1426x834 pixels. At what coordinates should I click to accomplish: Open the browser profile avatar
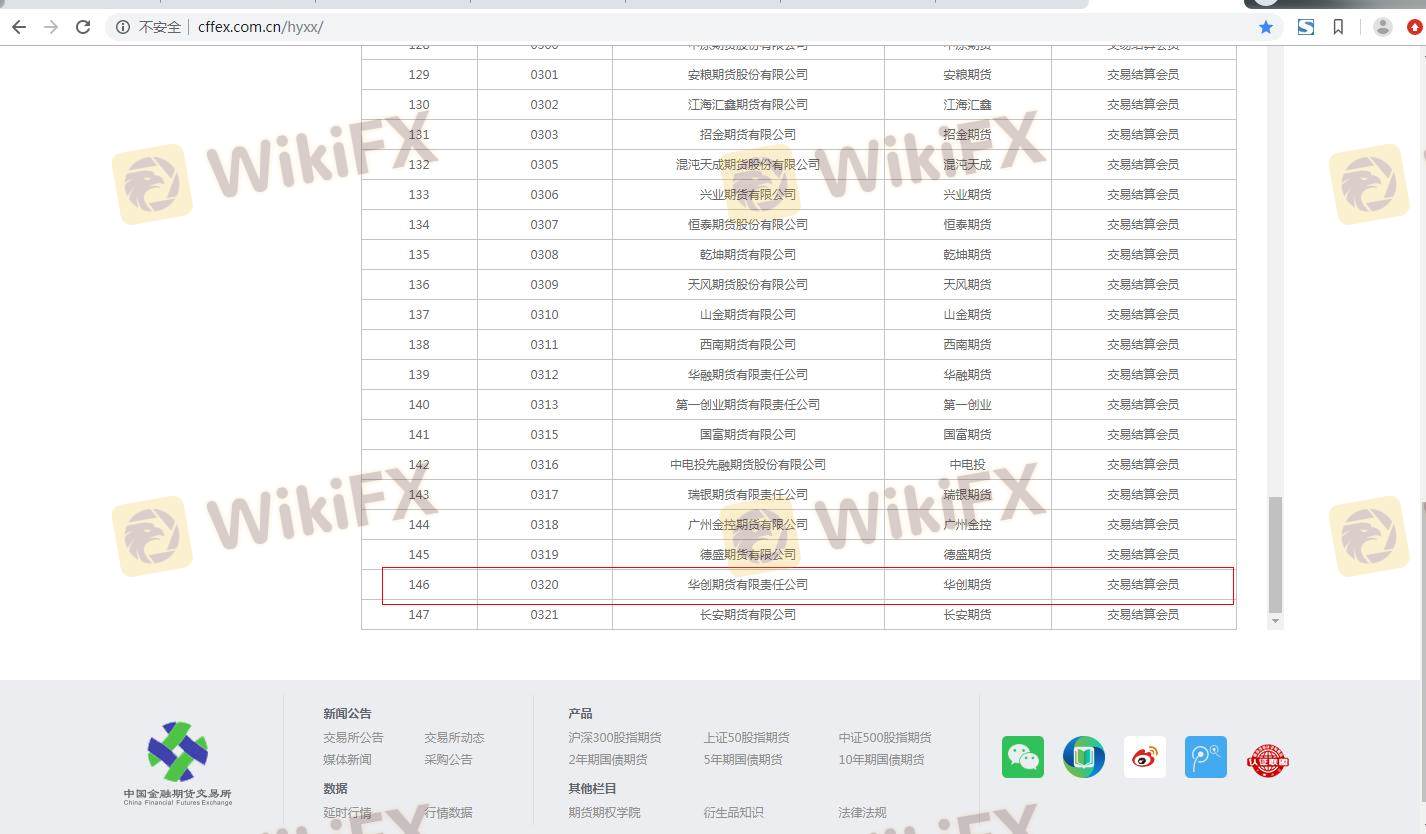click(x=1383, y=27)
